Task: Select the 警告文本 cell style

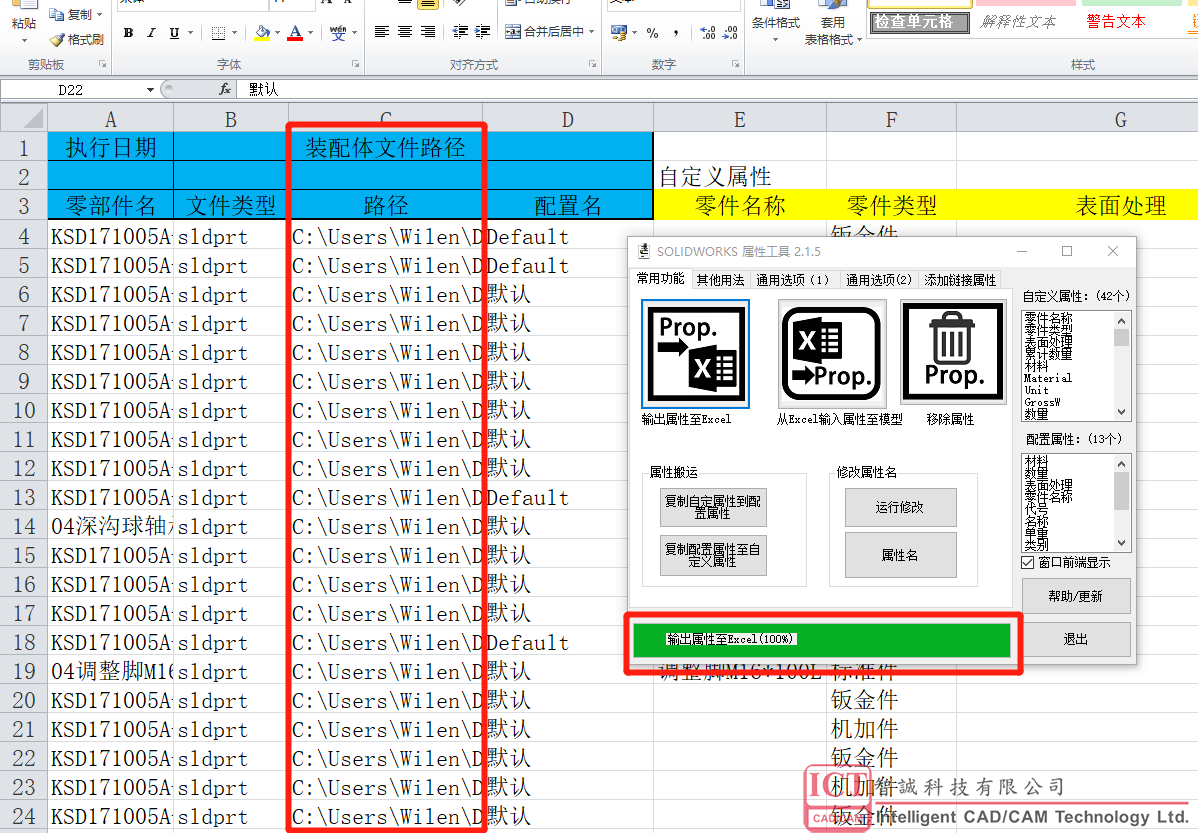Action: point(1115,21)
